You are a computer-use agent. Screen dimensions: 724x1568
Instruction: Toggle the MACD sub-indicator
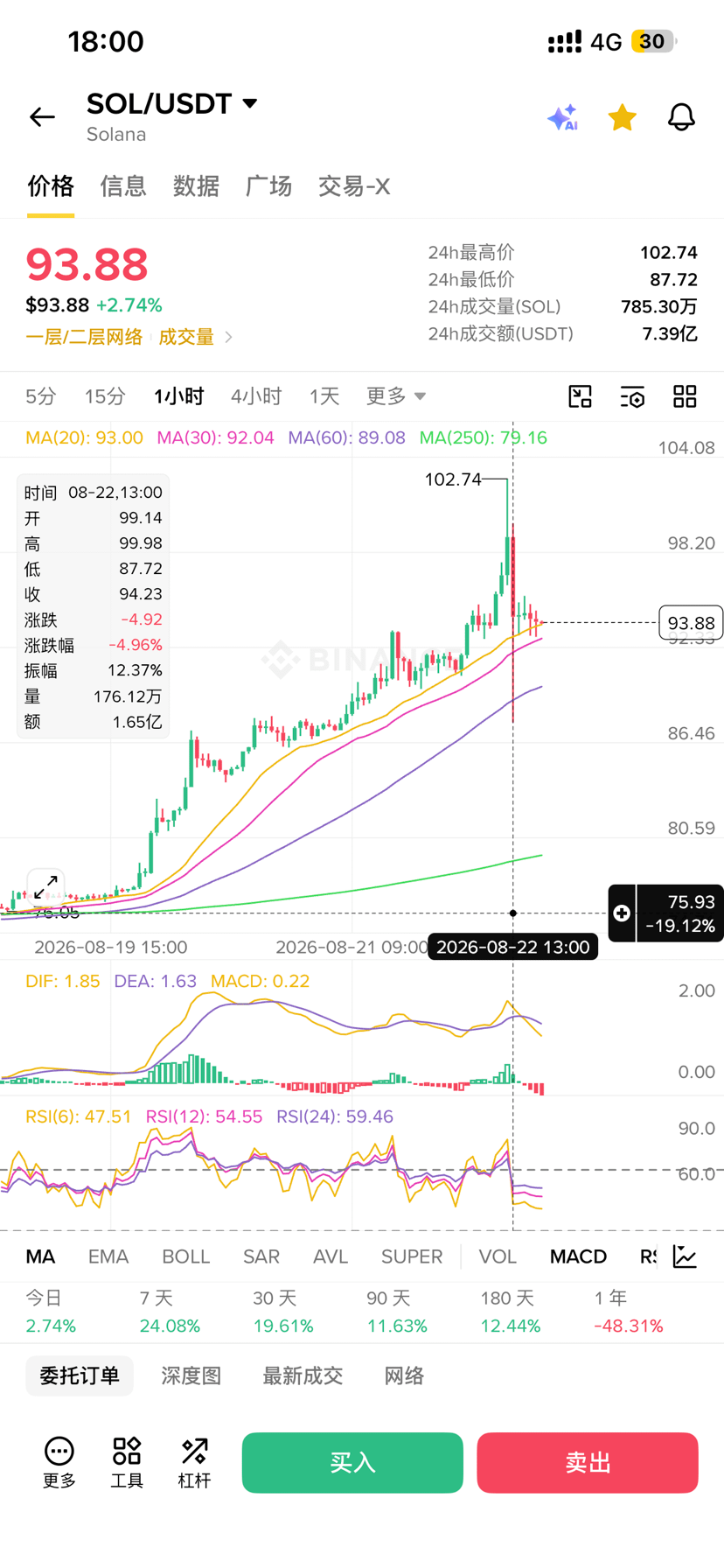[578, 1256]
